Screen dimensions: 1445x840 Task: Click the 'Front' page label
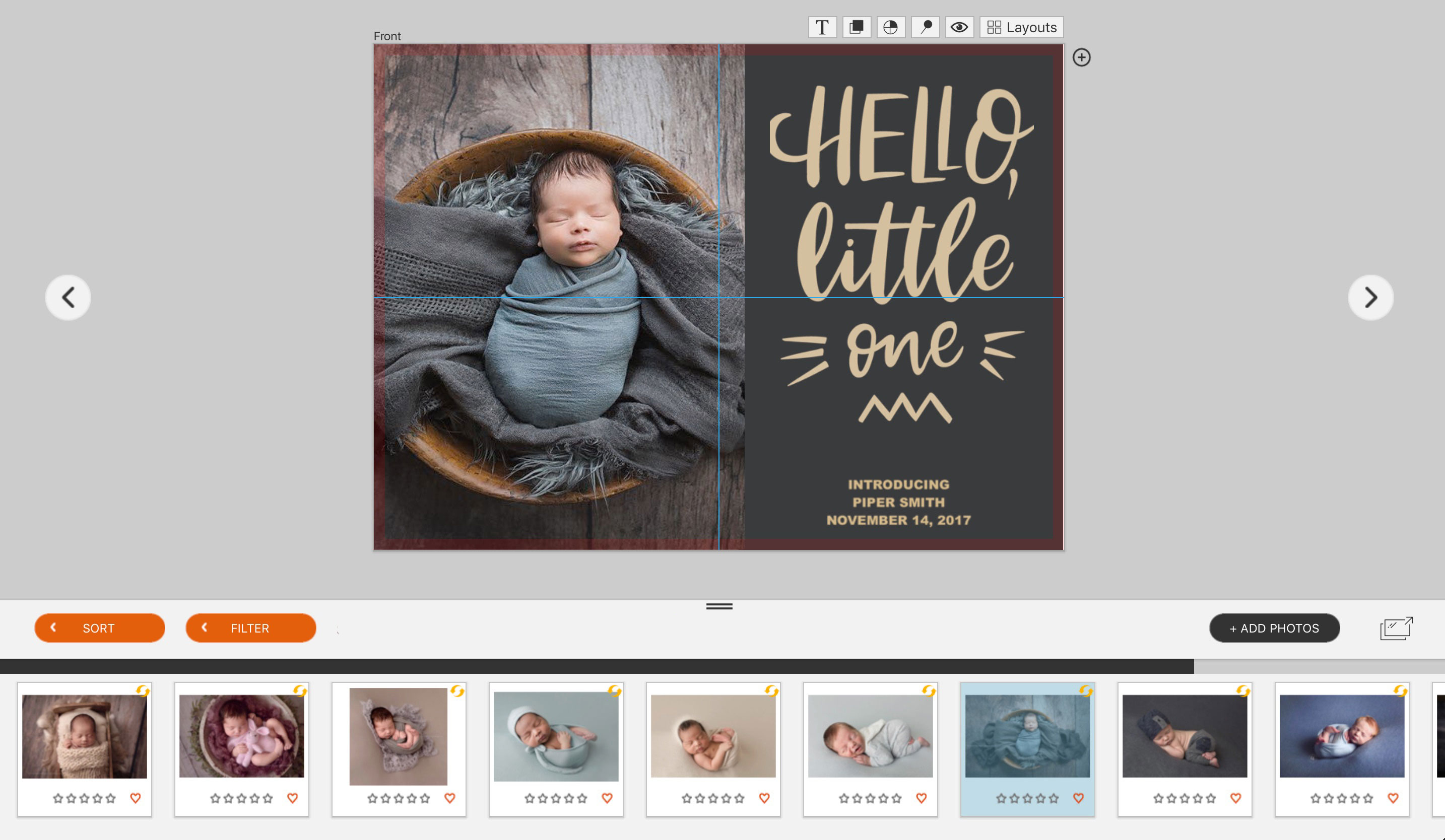pos(387,36)
